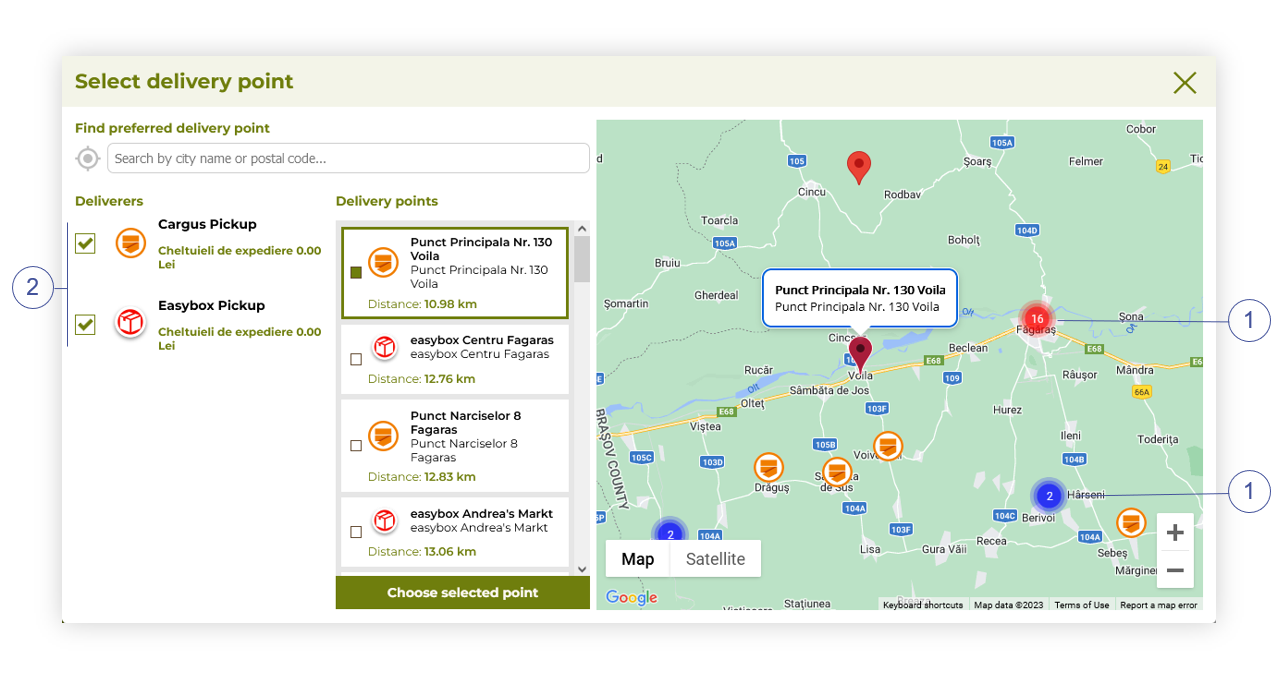
Task: Close the Select delivery point dialog
Action: click(x=1185, y=82)
